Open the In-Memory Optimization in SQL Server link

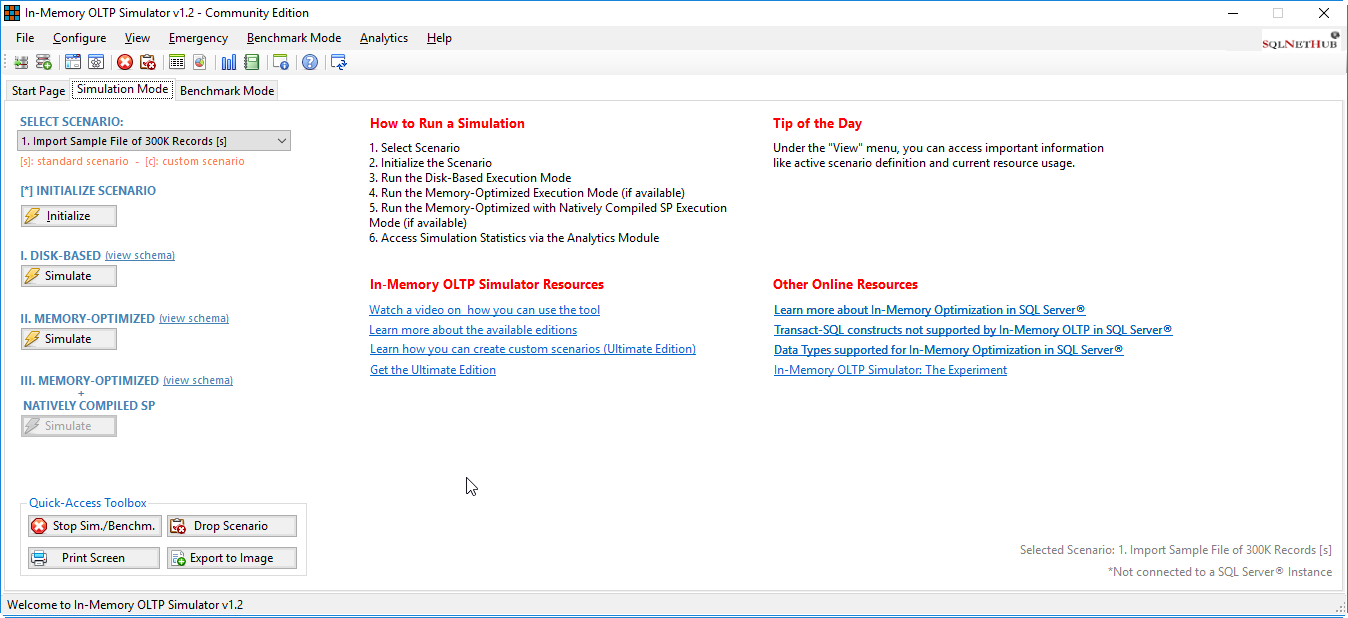coord(930,310)
